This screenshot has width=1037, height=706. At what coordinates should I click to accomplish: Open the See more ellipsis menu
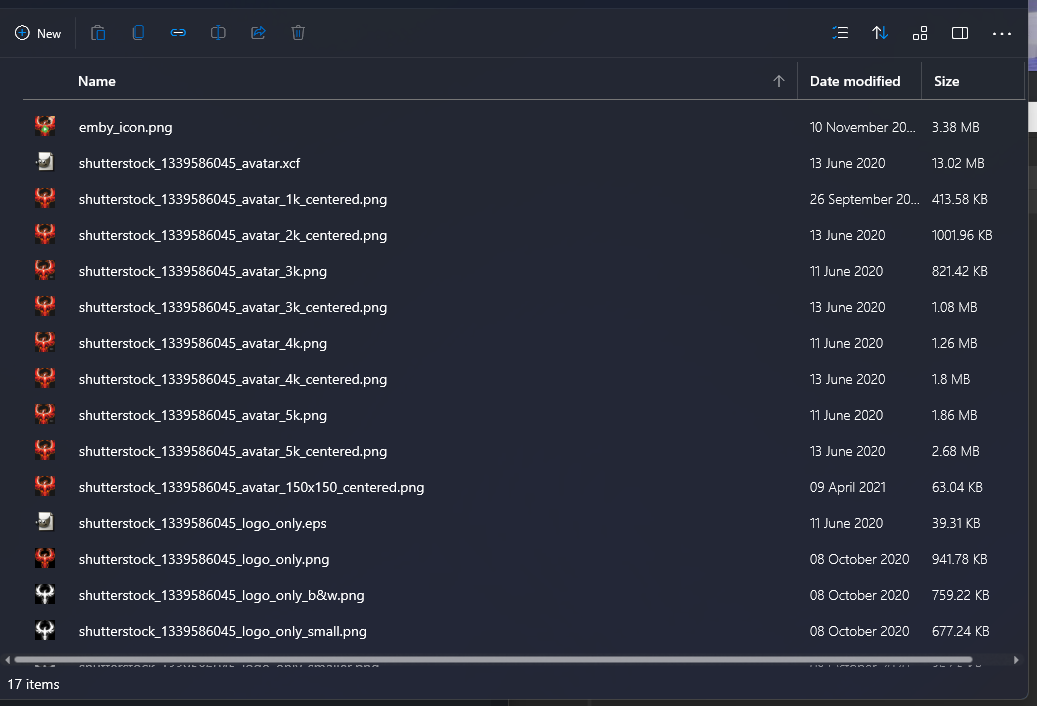point(1001,33)
